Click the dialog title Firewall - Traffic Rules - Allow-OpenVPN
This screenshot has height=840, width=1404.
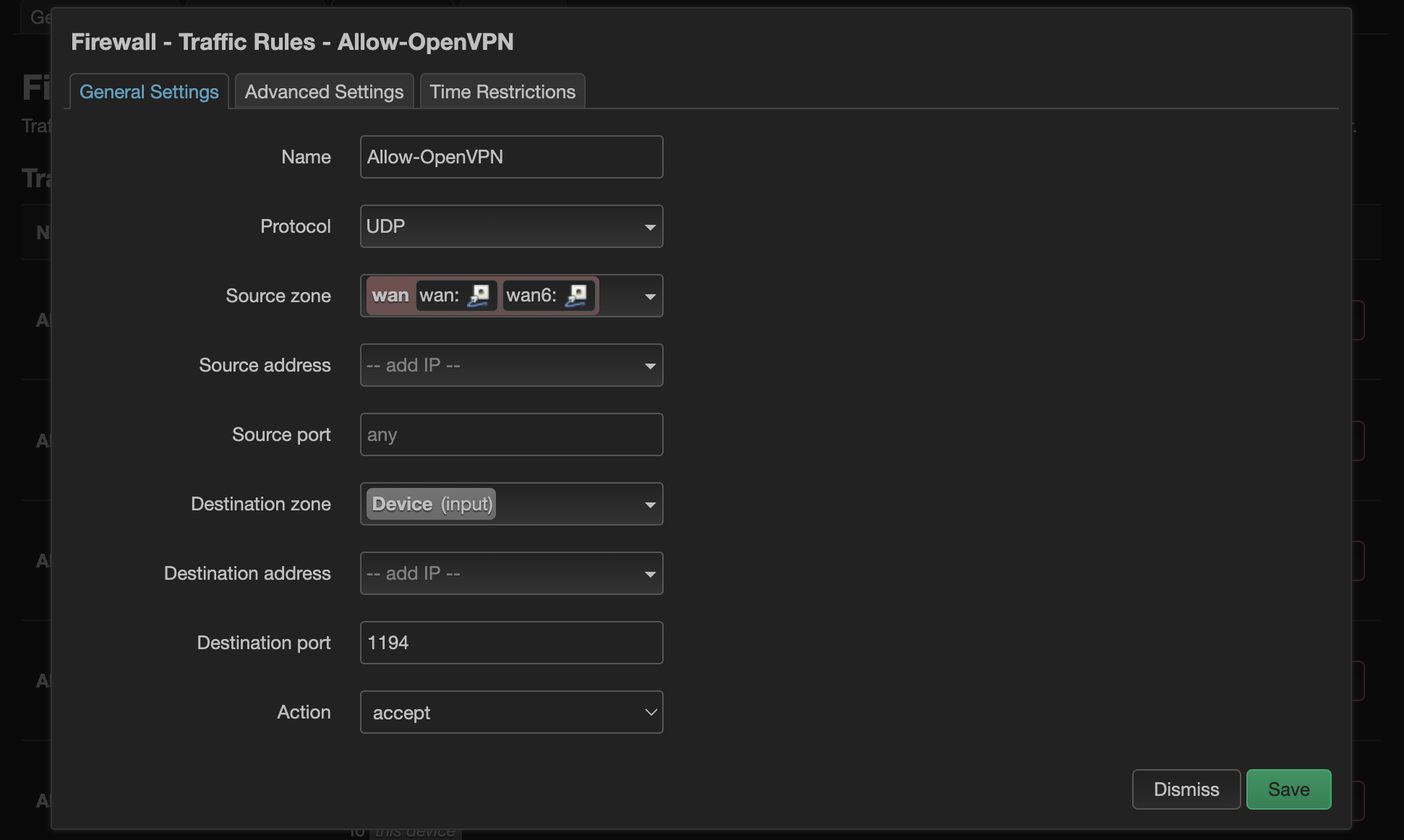pyautogui.click(x=292, y=42)
